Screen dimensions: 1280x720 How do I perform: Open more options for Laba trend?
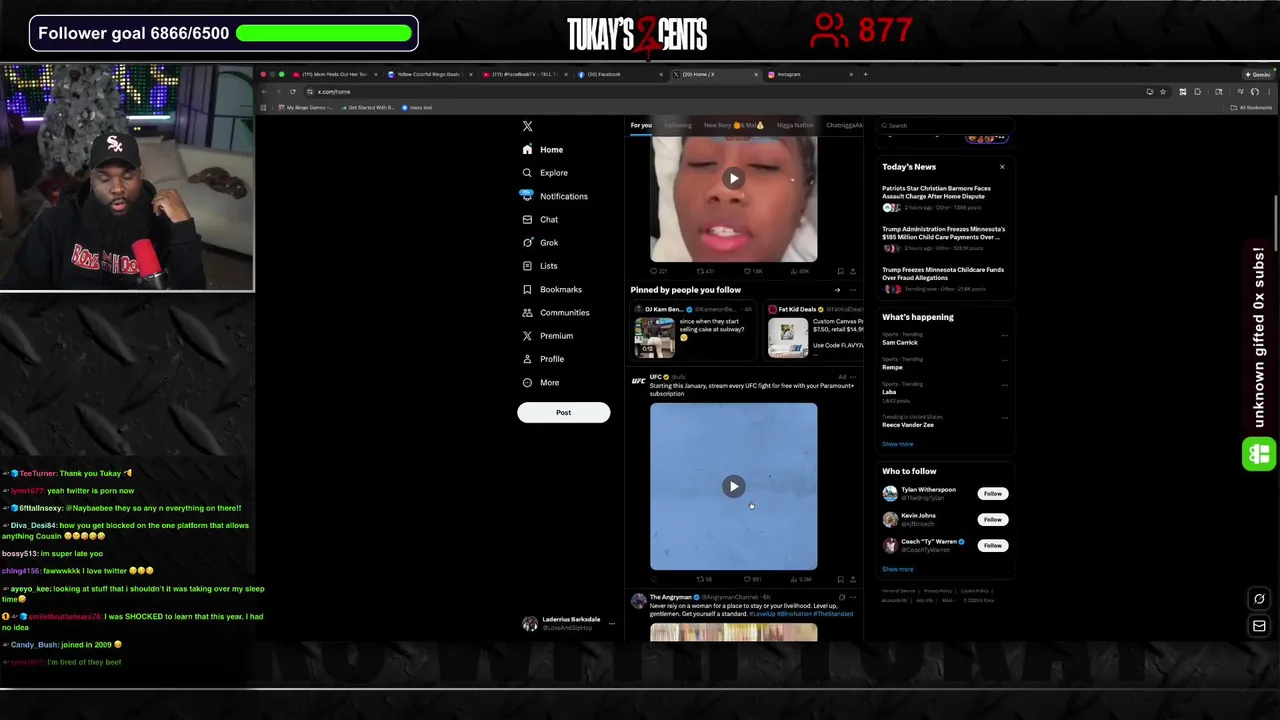(x=1004, y=385)
